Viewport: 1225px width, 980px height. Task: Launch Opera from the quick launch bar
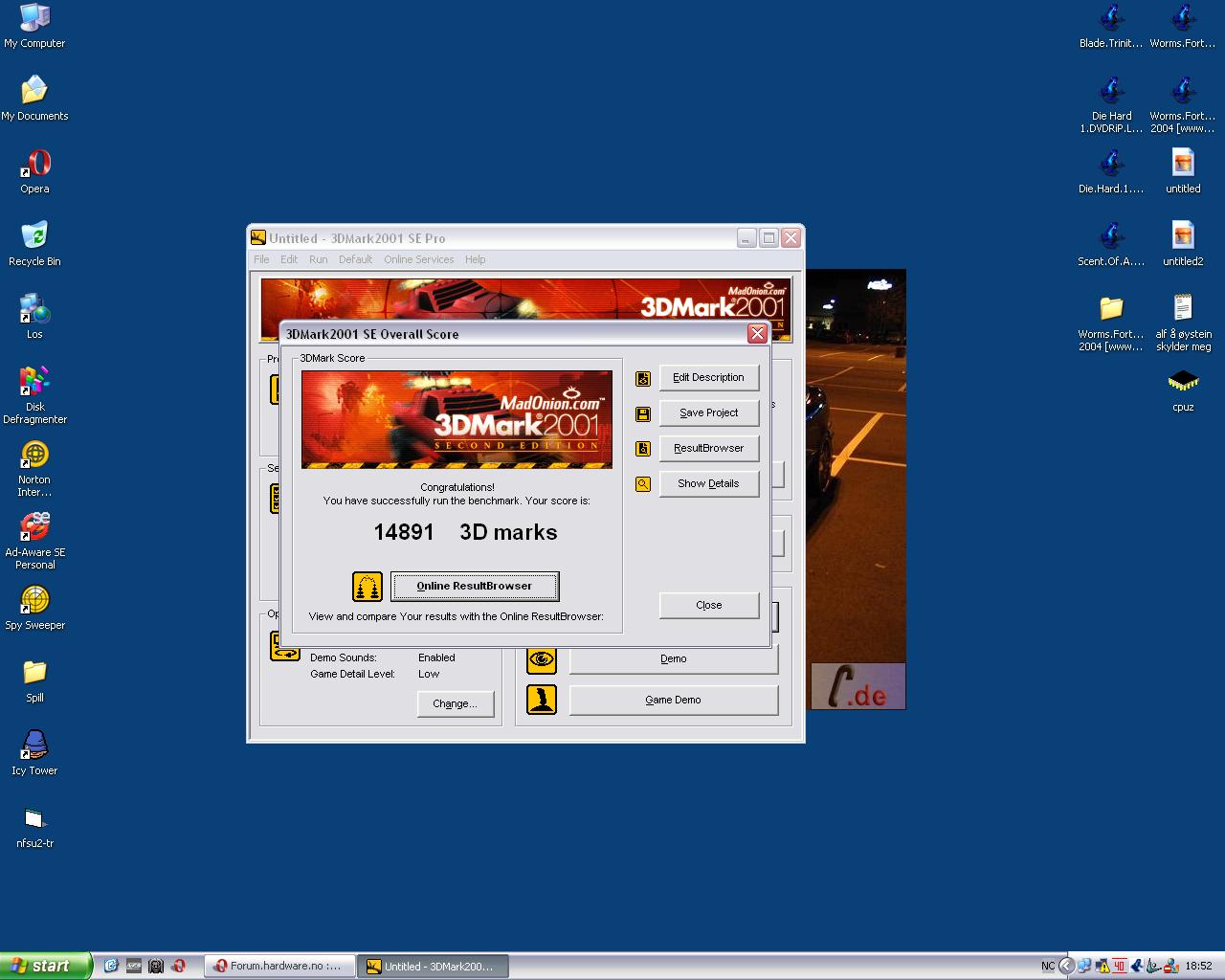[x=178, y=967]
